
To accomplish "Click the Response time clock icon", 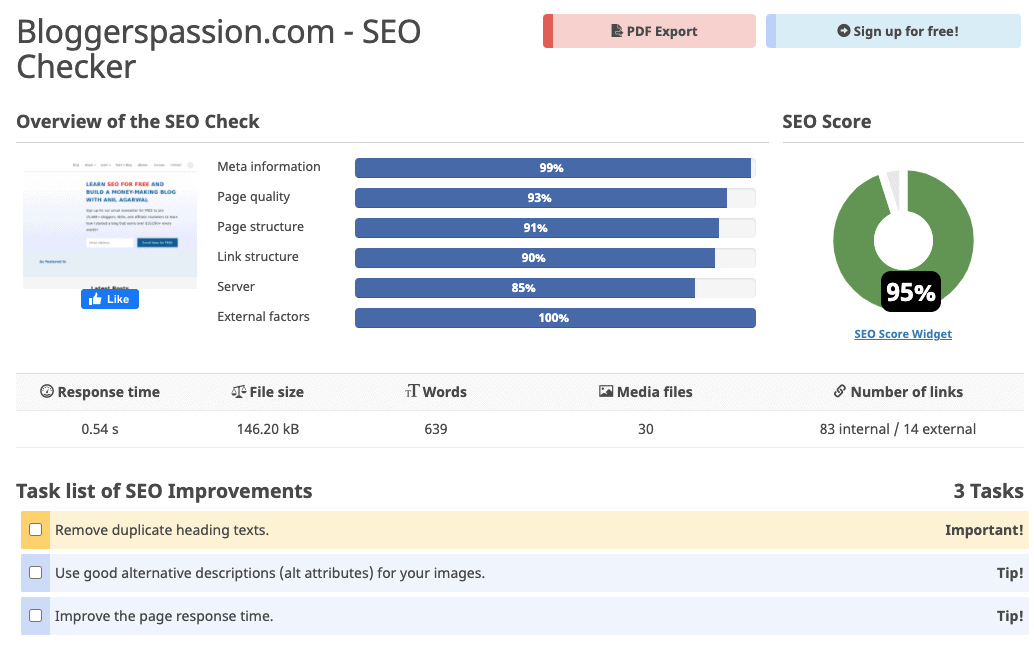I will 47,392.
